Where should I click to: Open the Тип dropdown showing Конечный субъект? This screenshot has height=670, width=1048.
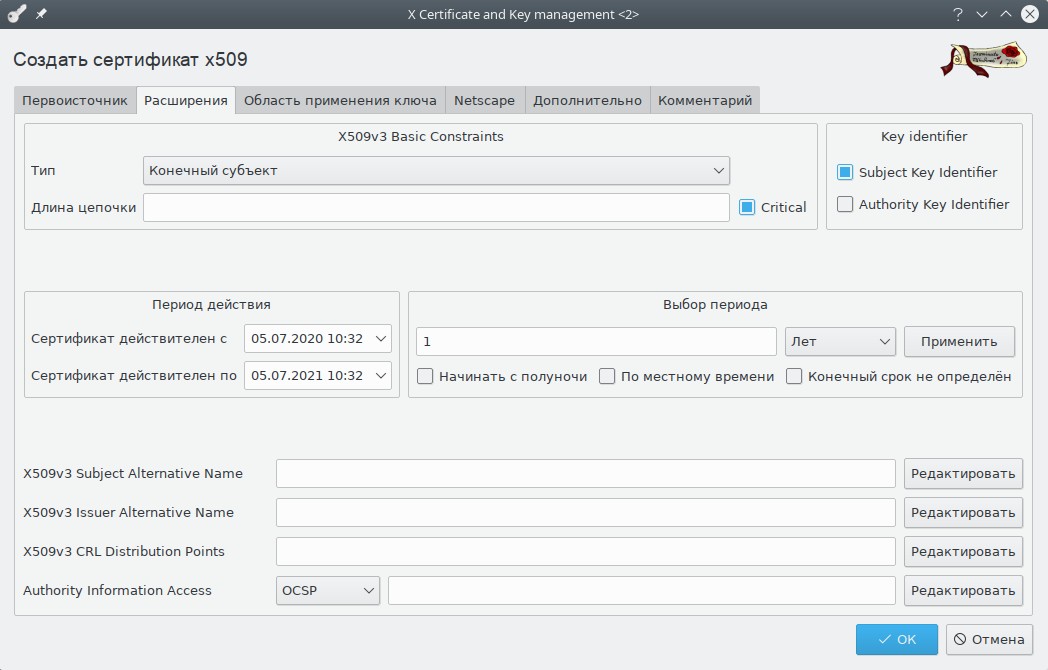coord(436,170)
